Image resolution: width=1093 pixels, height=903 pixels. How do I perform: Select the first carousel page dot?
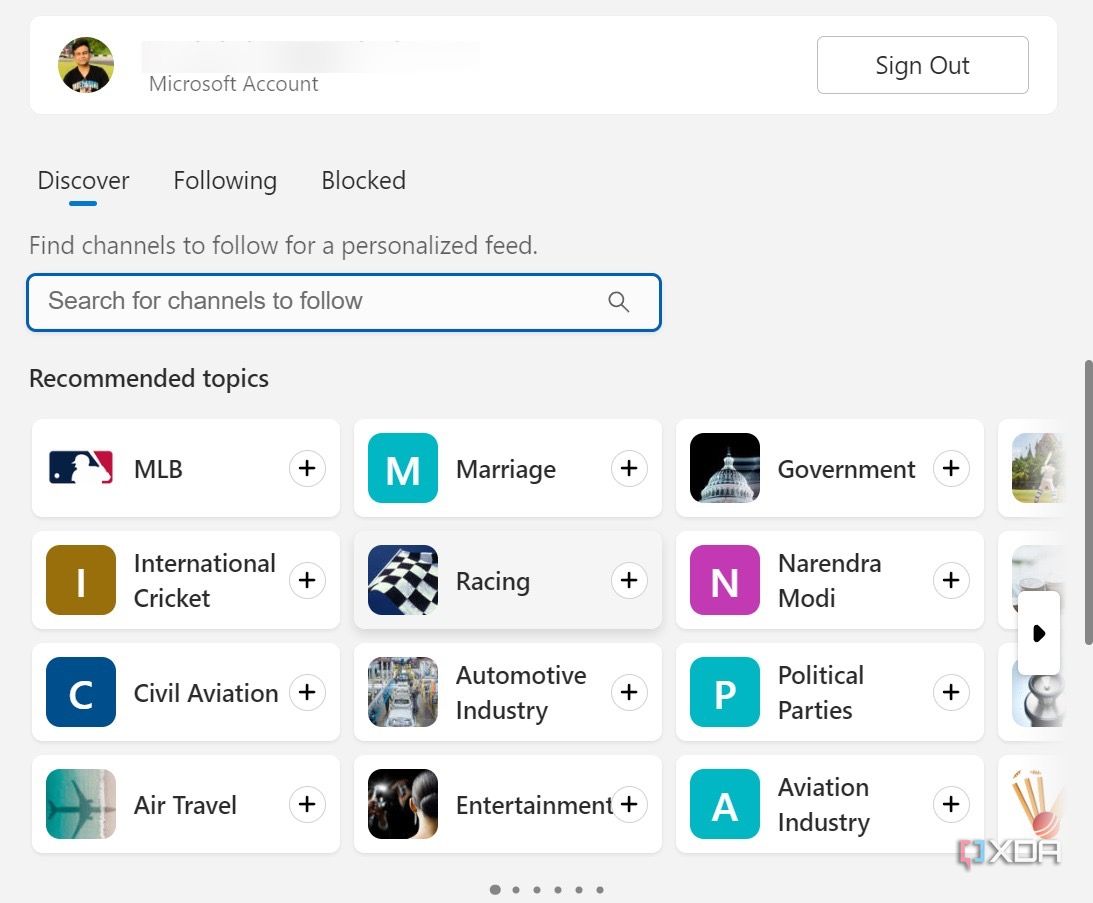[495, 890]
